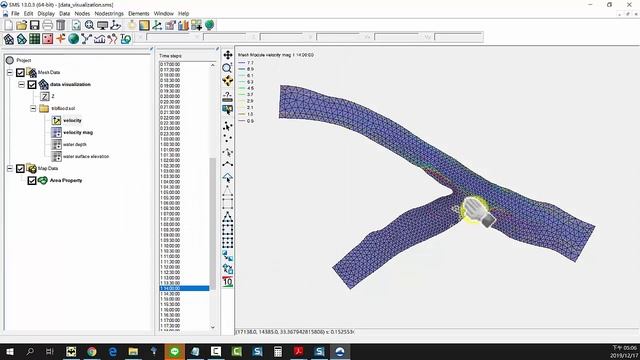
Task: Select the velocity mag dataset
Action: (x=78, y=133)
